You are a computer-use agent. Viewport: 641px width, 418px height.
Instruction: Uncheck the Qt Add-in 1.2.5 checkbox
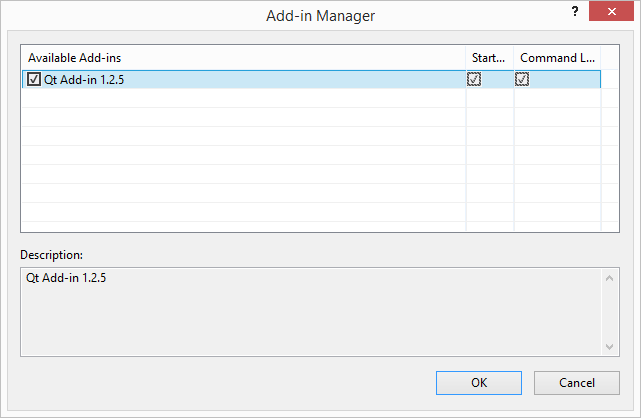34,79
